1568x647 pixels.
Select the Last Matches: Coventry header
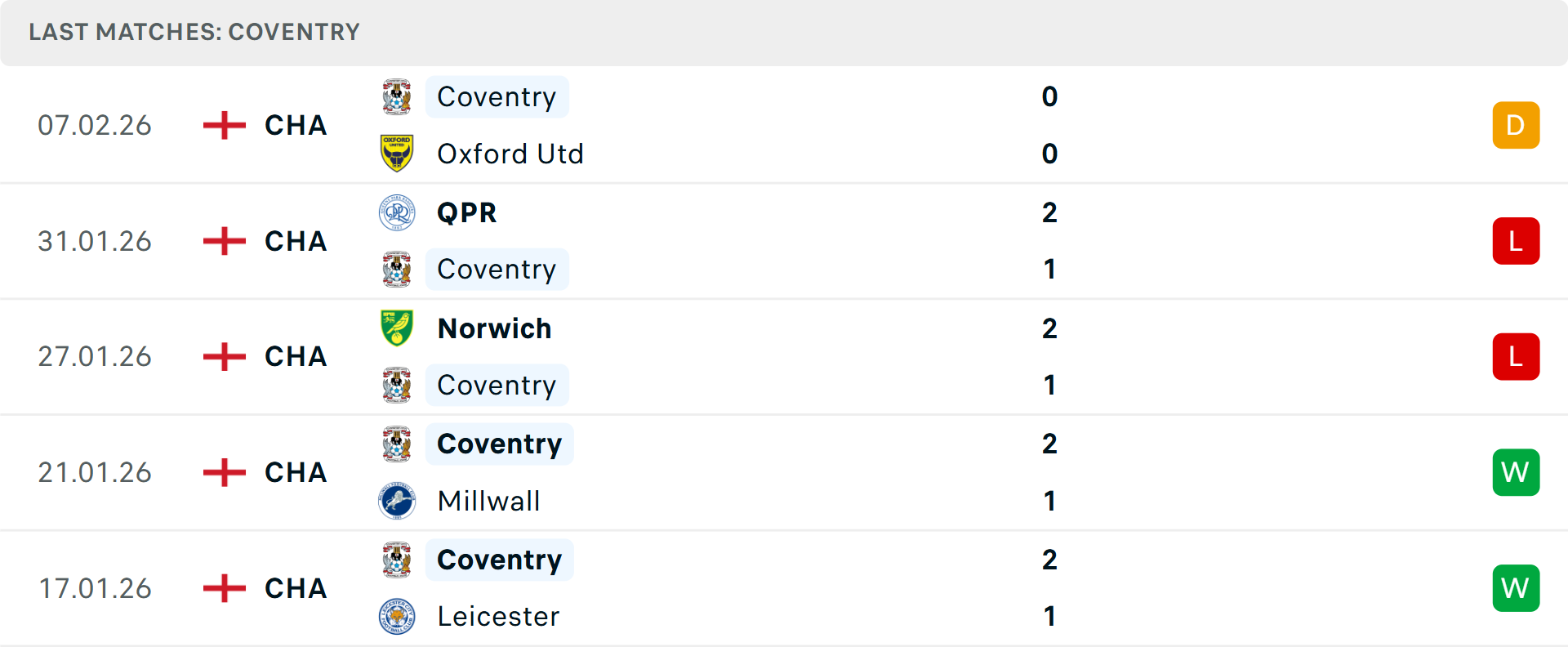click(194, 32)
